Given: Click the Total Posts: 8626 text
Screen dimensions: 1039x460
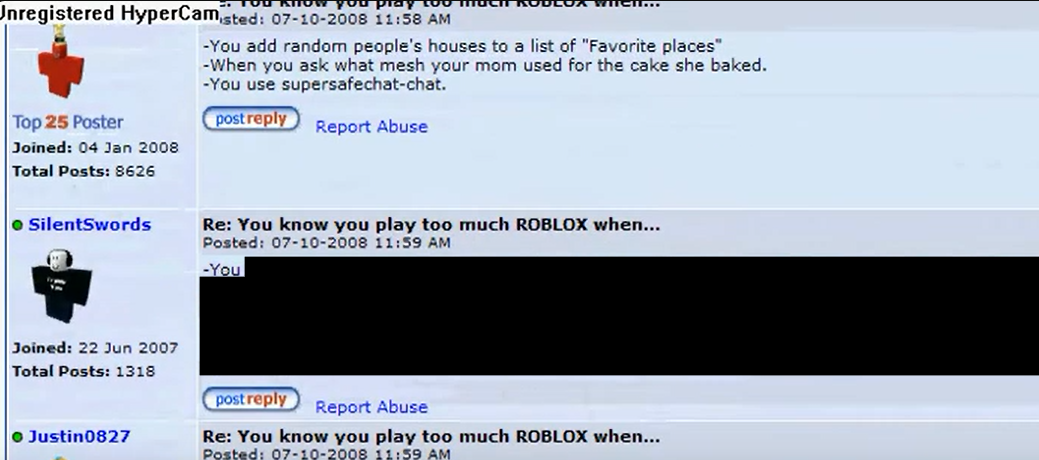Looking at the screenshot, I should pos(83,171).
